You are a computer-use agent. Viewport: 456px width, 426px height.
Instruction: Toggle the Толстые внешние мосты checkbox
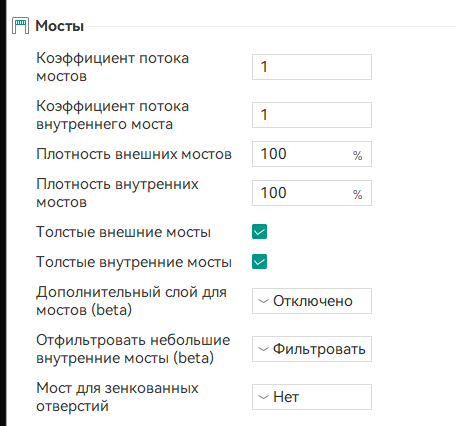(x=259, y=232)
